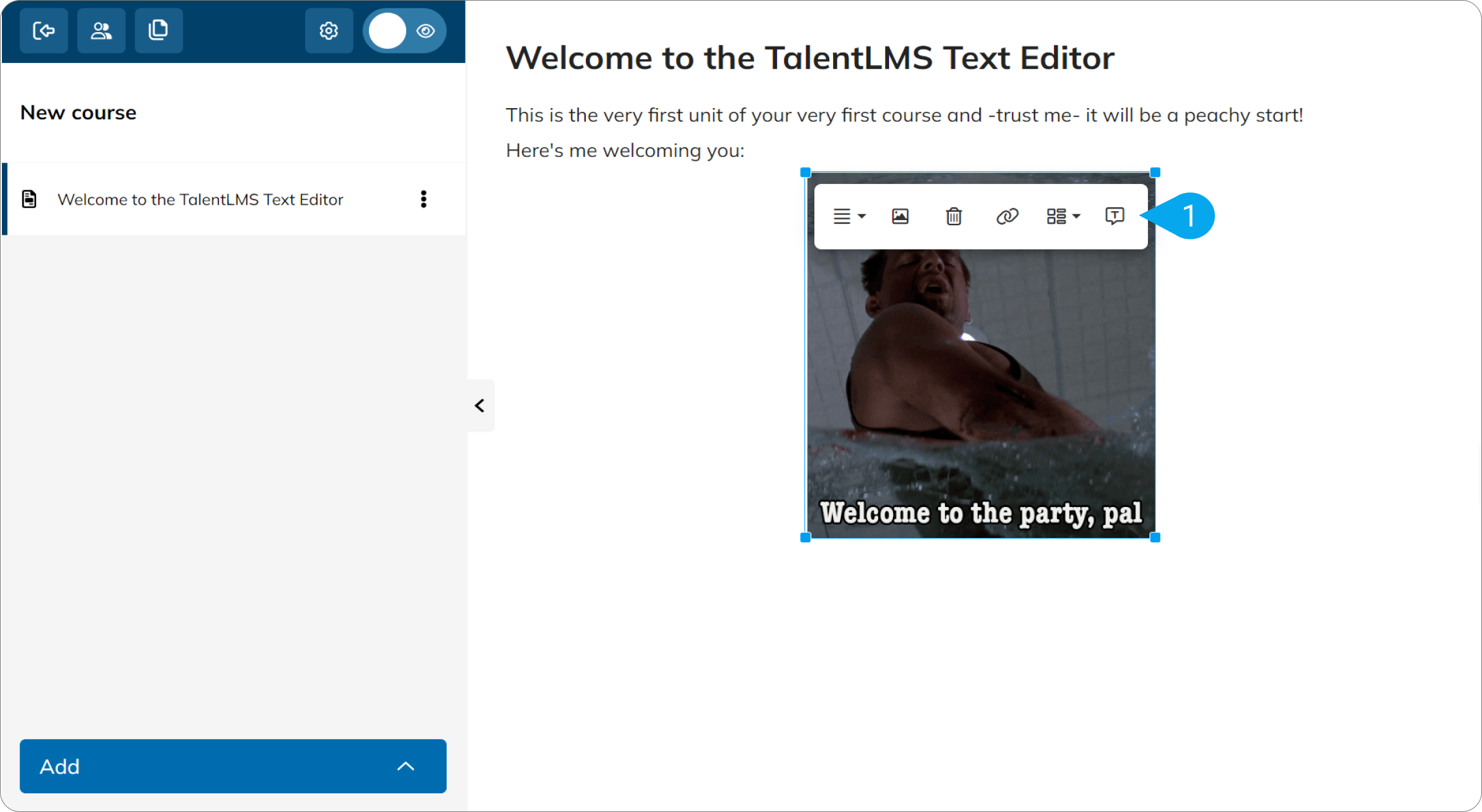Click the New course title
This screenshot has width=1482, height=812.
point(79,113)
